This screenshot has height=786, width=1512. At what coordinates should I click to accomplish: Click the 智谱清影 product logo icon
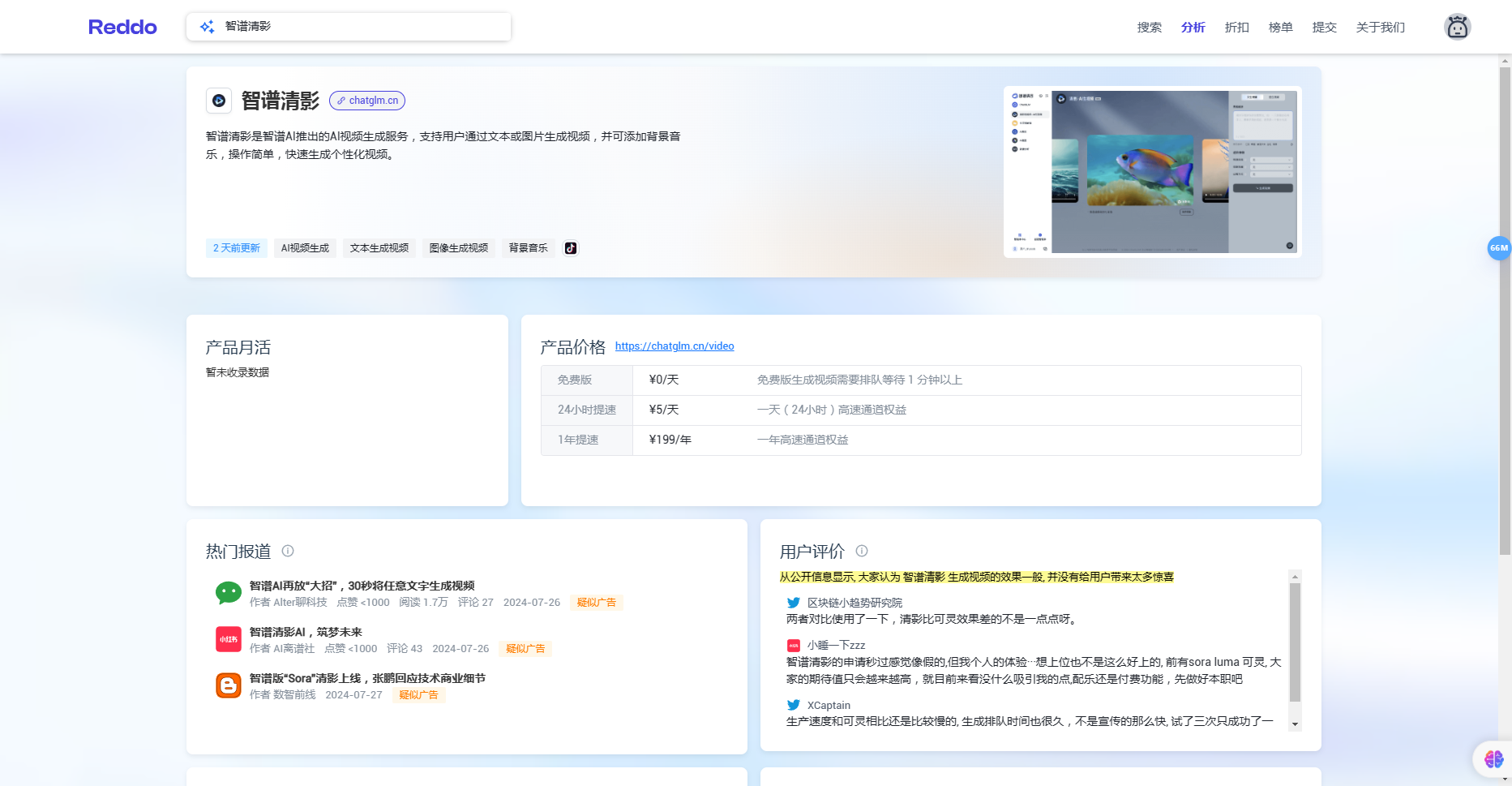pos(219,101)
